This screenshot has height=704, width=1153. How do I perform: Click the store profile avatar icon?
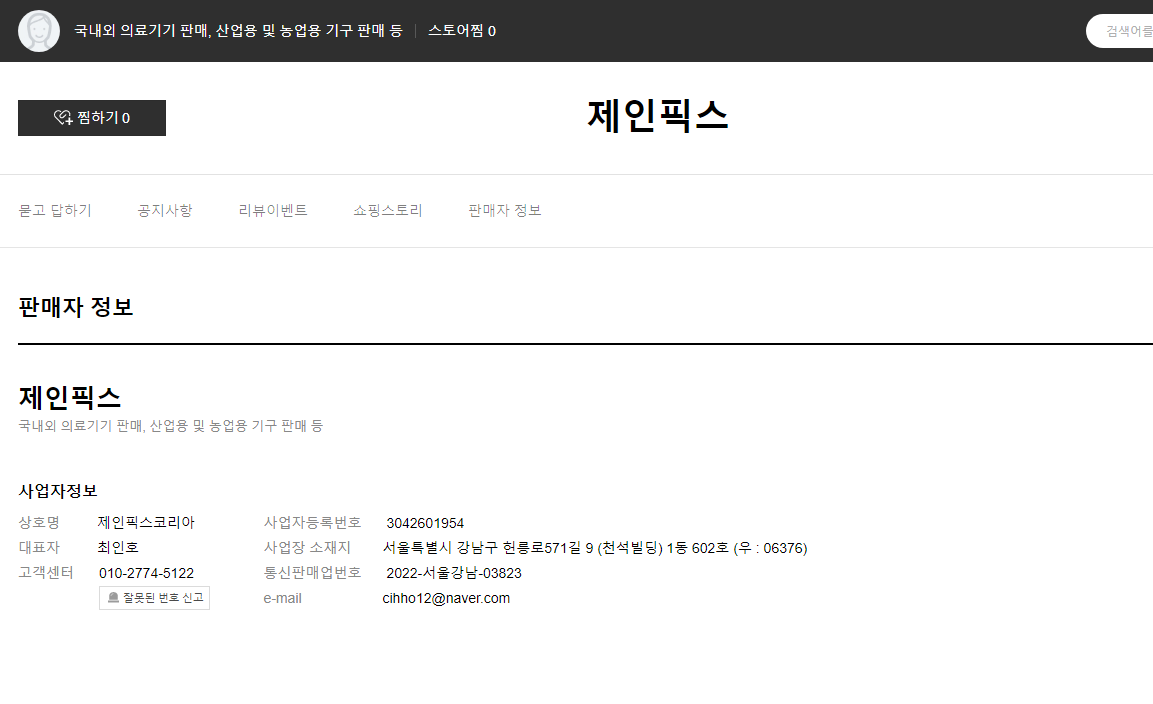(39, 31)
